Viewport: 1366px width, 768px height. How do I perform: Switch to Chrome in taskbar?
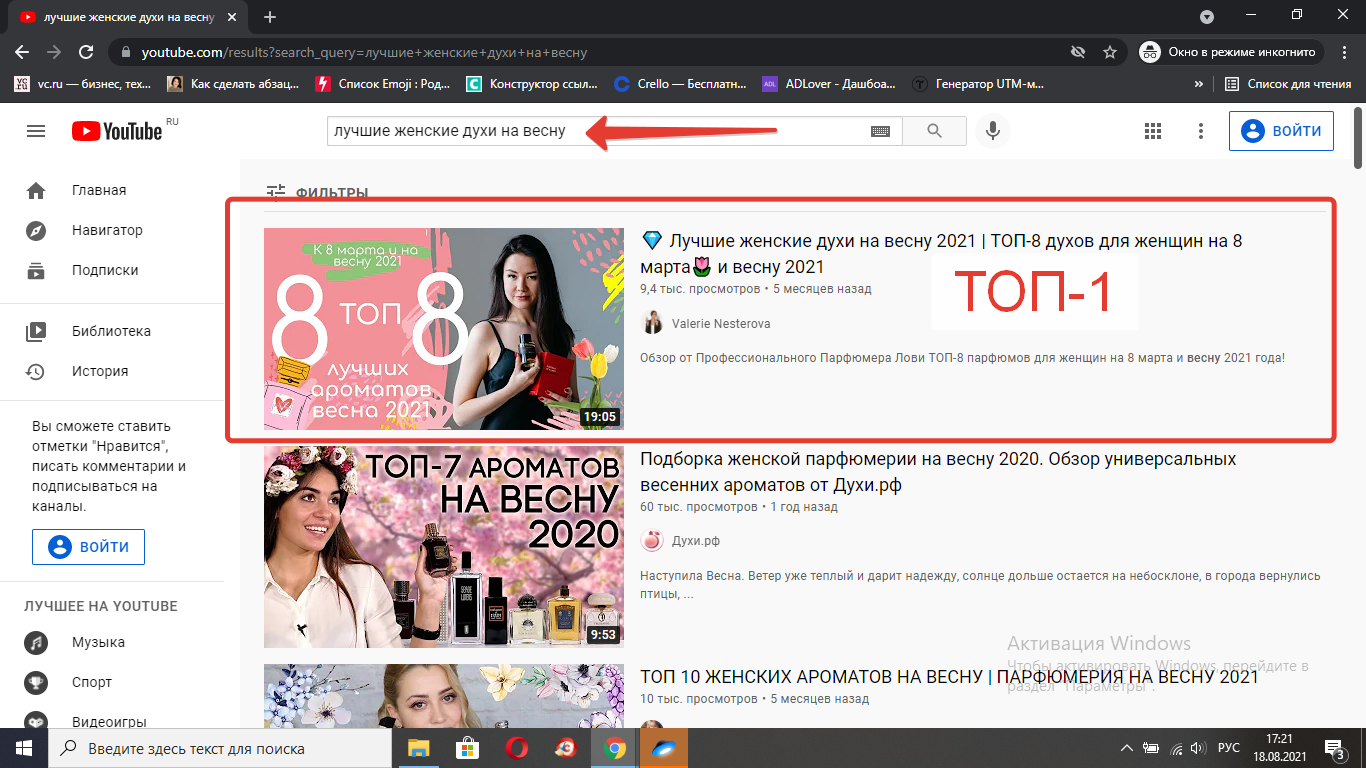point(614,748)
